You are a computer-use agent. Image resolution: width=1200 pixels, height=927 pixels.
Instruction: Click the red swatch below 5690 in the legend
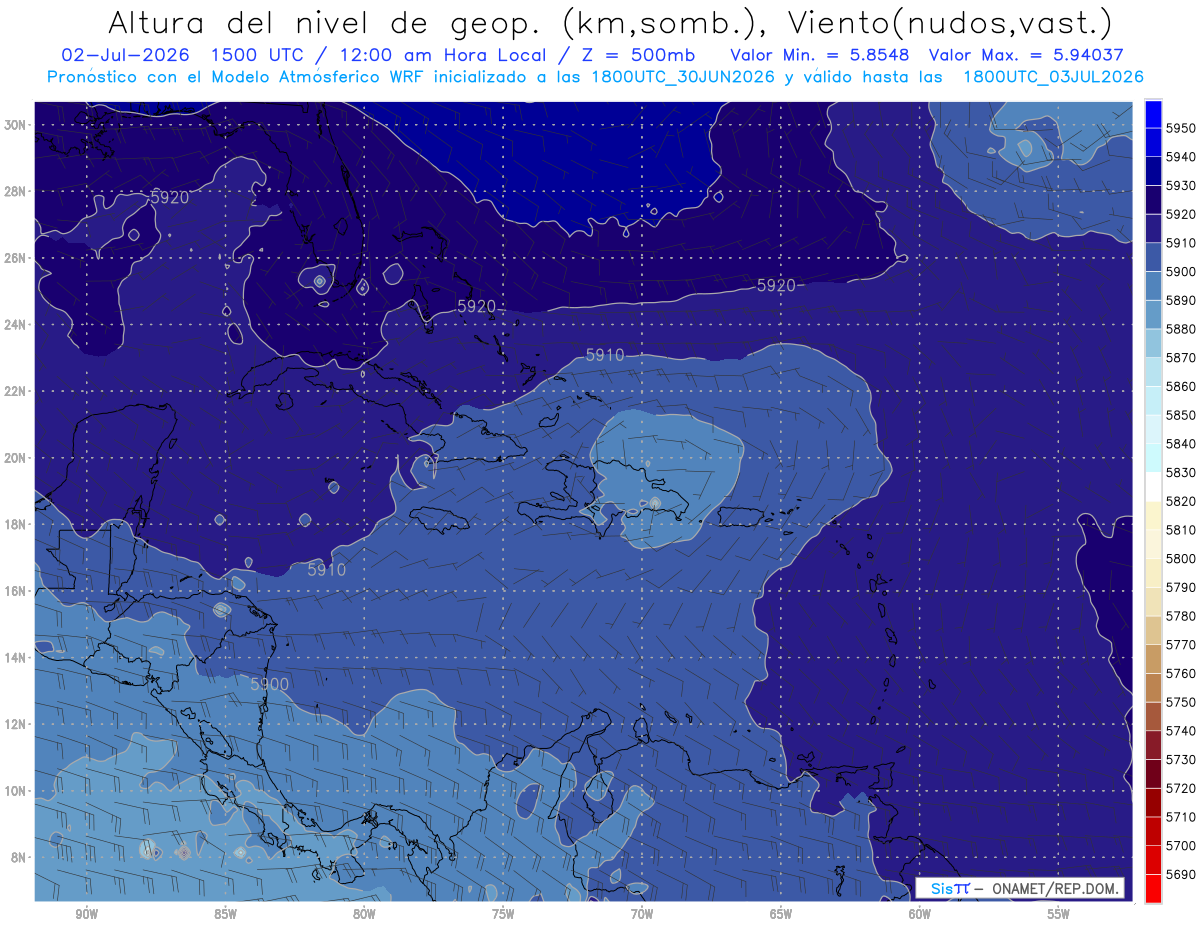tap(1153, 888)
